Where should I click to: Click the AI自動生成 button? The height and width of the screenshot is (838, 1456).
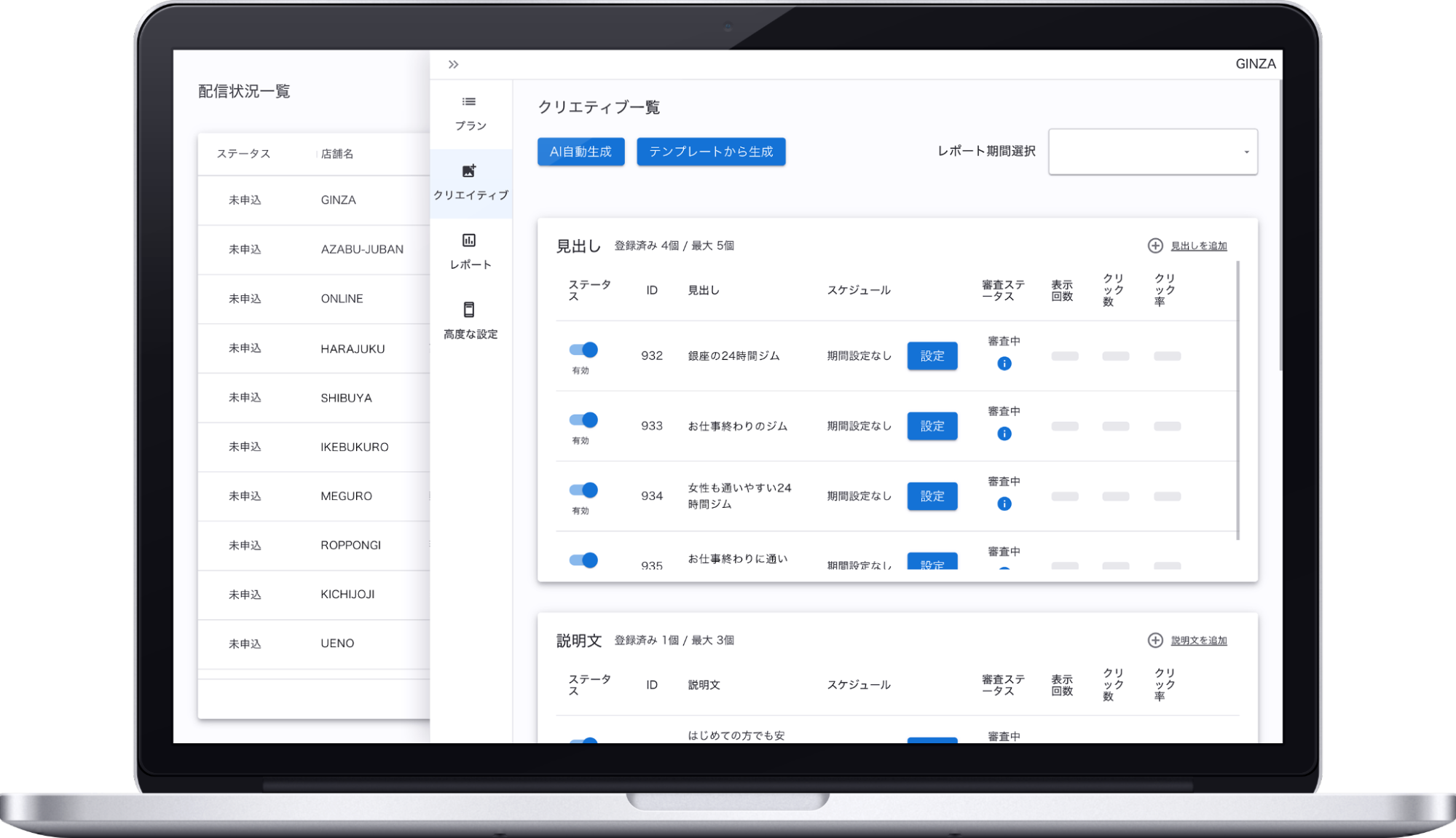coord(581,152)
